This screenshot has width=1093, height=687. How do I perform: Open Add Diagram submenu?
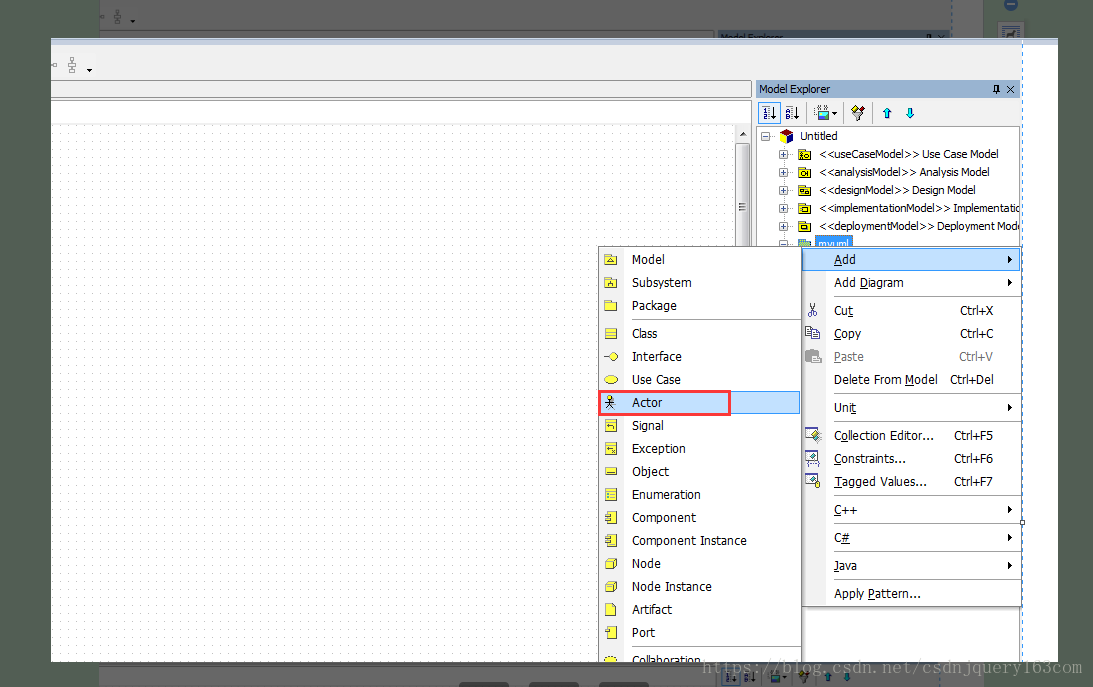tap(912, 283)
